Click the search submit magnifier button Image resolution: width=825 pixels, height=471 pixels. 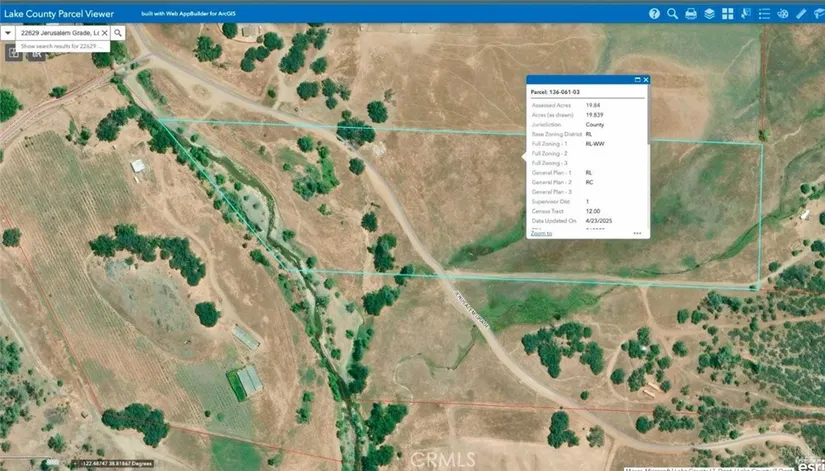117,33
